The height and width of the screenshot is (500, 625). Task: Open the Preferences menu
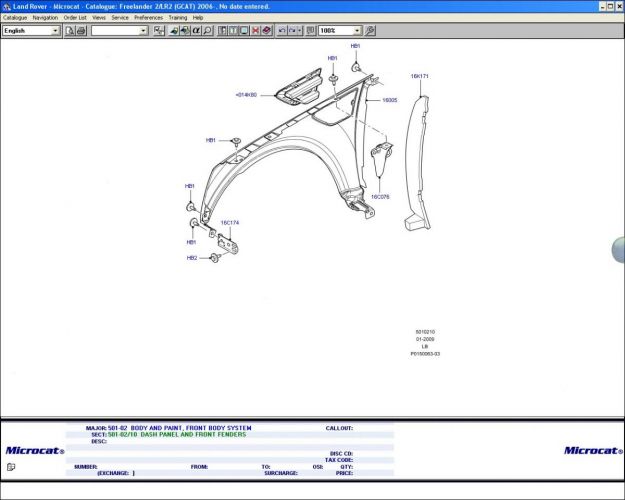click(x=148, y=18)
